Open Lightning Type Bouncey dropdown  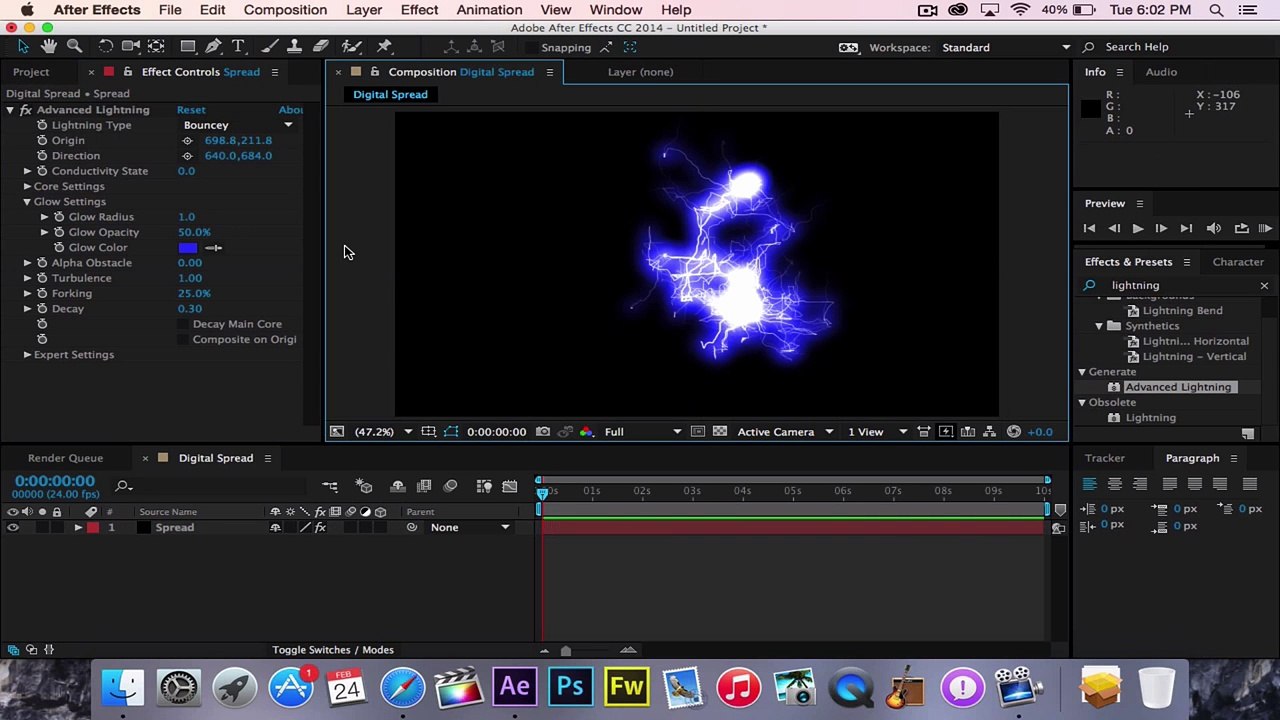pos(238,125)
